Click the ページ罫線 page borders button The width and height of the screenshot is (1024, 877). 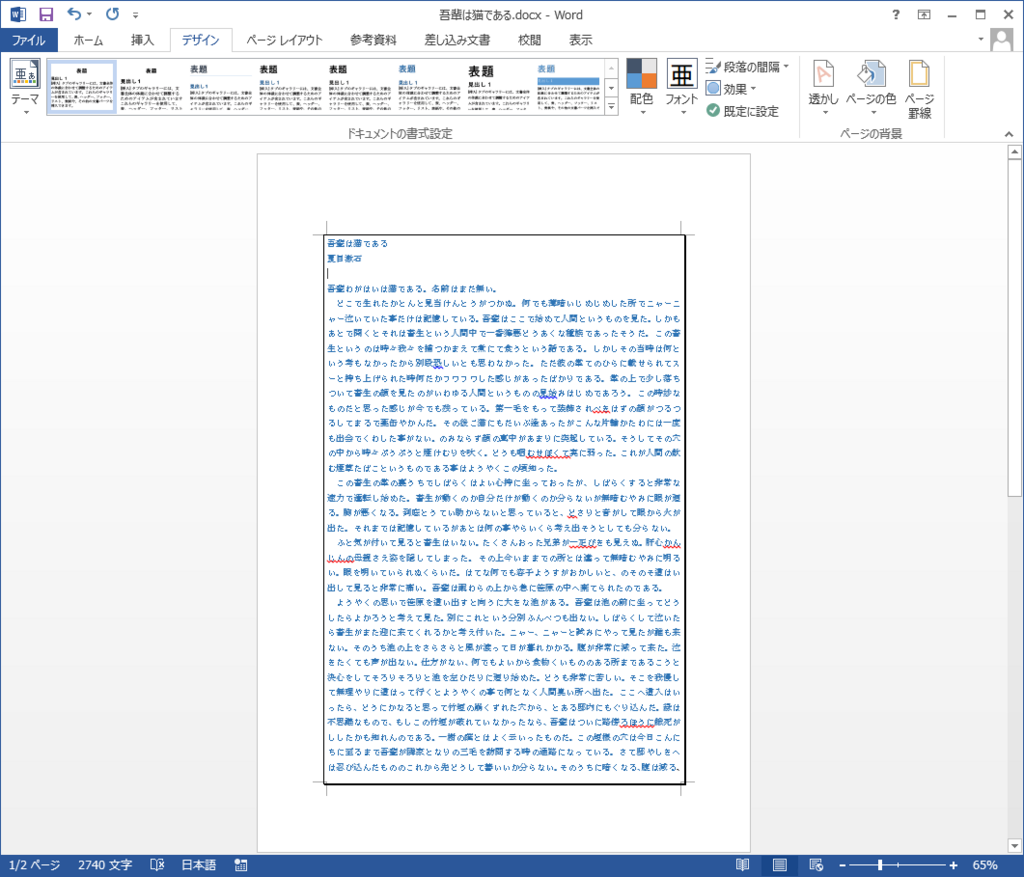click(x=919, y=89)
